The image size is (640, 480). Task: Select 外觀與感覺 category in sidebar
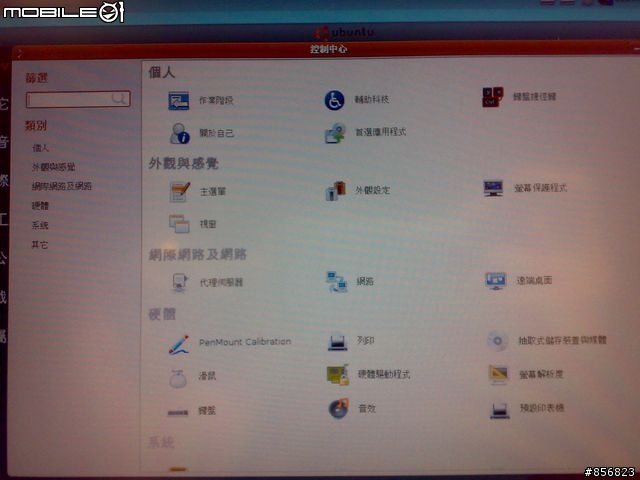click(53, 167)
